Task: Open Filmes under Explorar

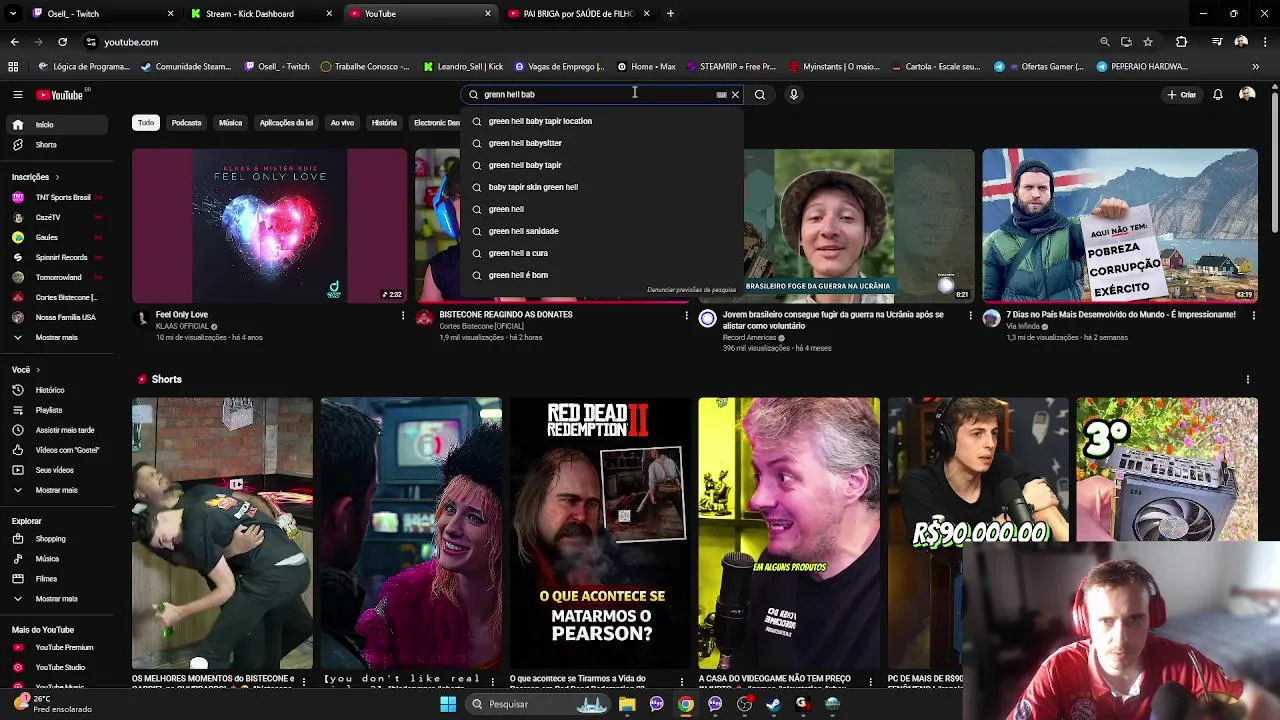Action: (58, 579)
